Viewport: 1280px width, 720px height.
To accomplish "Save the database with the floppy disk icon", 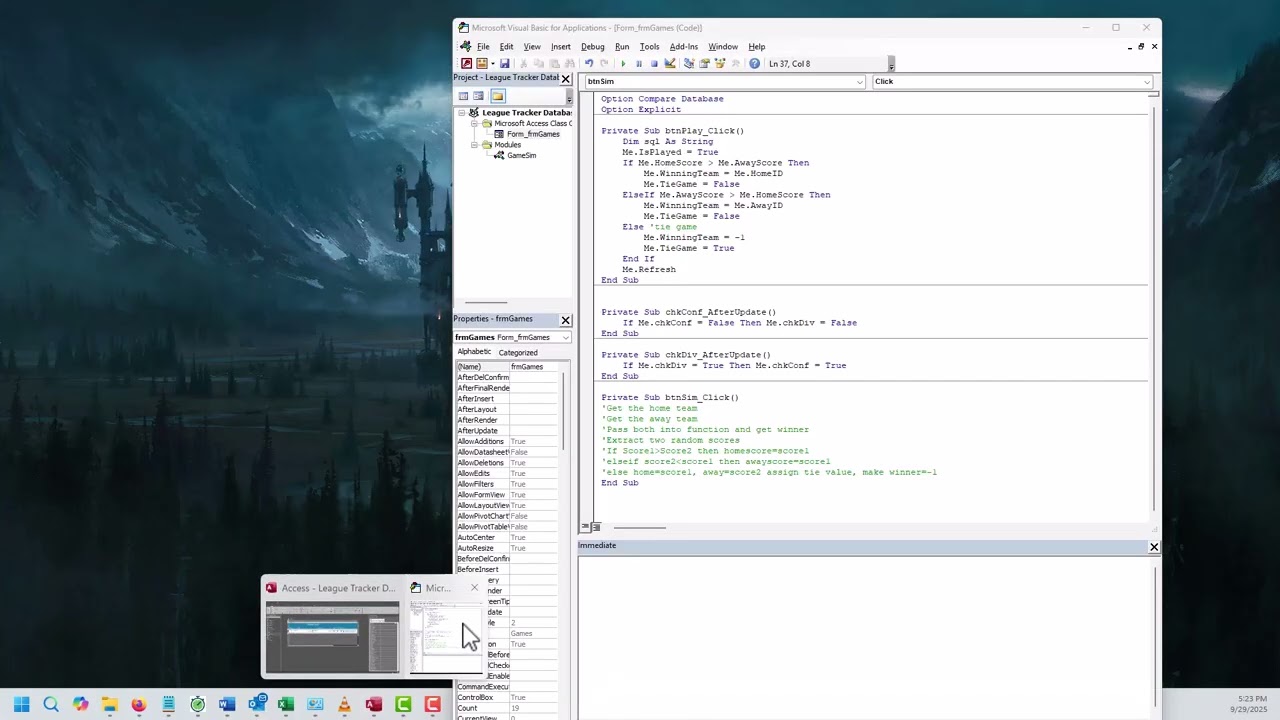I will tap(505, 64).
